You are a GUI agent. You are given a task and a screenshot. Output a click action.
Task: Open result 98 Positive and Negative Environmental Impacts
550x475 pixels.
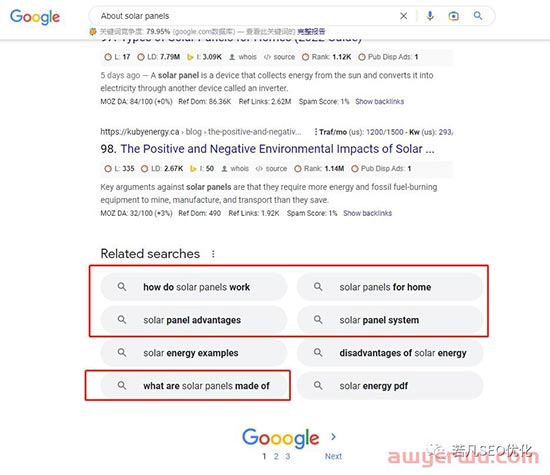(277, 149)
